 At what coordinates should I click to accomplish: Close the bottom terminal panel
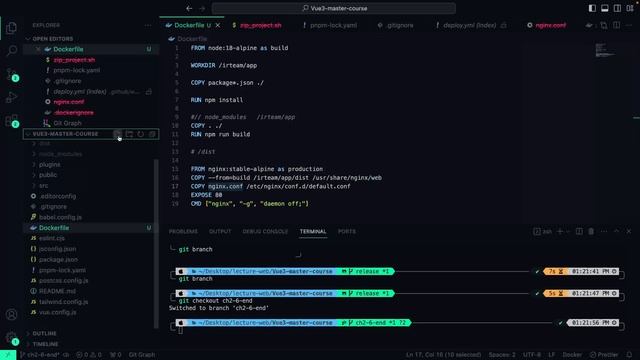point(629,231)
